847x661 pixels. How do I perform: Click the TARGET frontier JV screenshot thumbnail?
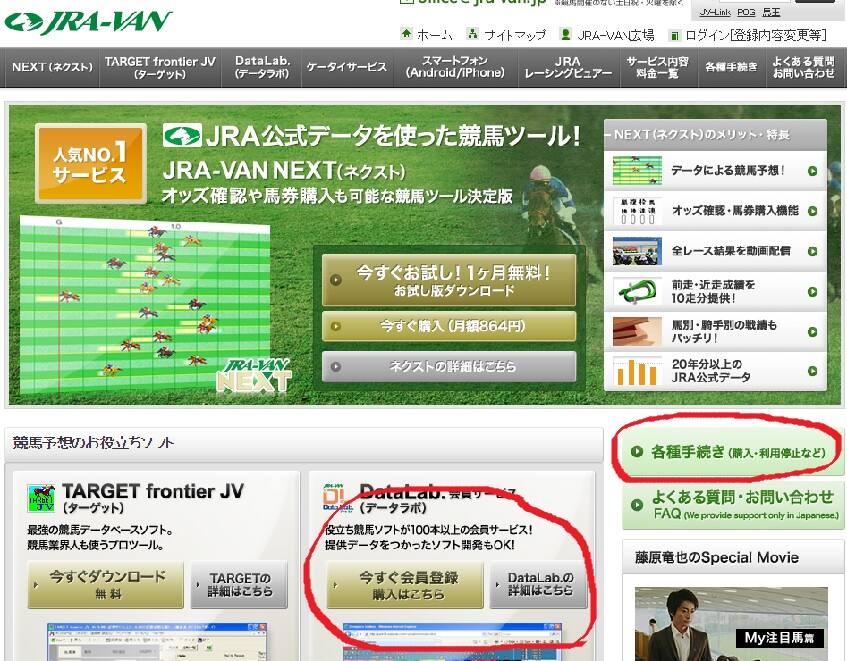click(157, 642)
